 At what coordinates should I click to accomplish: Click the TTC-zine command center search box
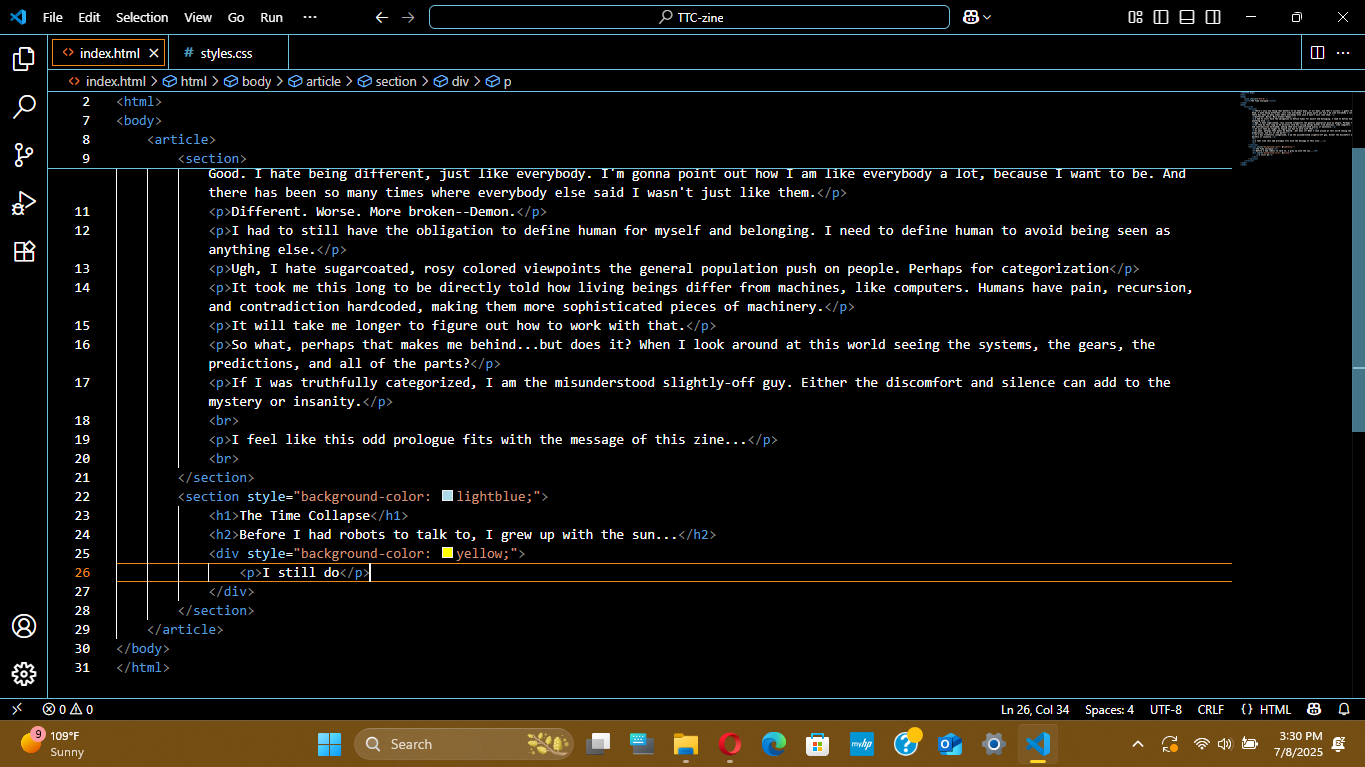click(689, 17)
